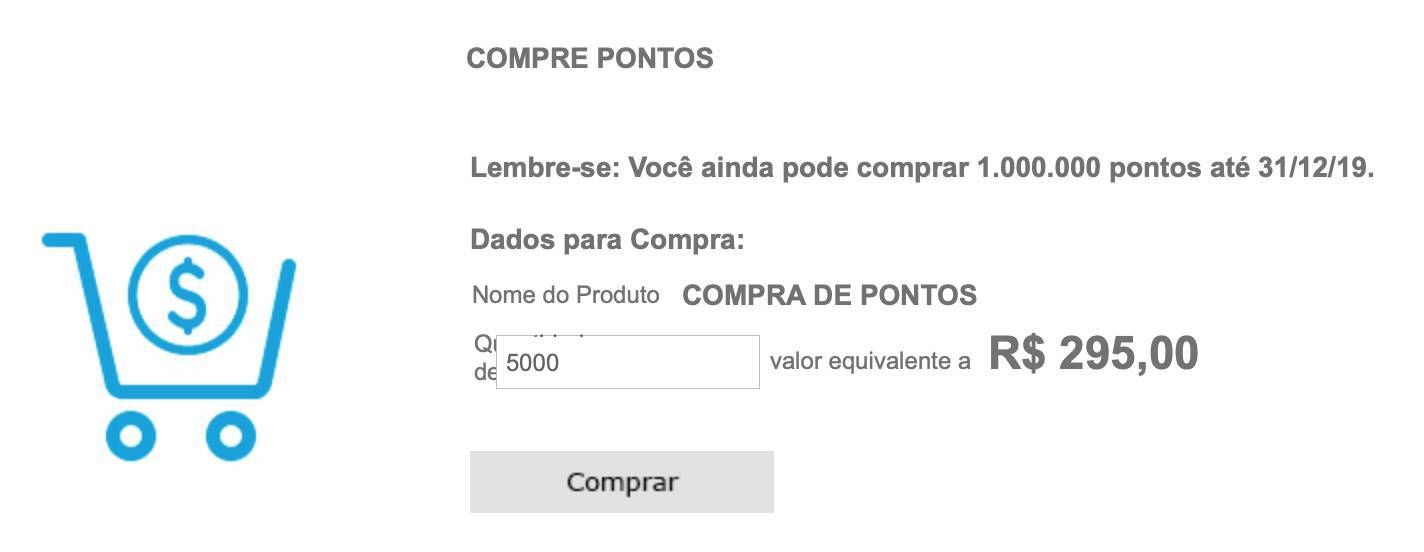The width and height of the screenshot is (1424, 552).
Task: Click the cart's left wheel
Action: 131,436
